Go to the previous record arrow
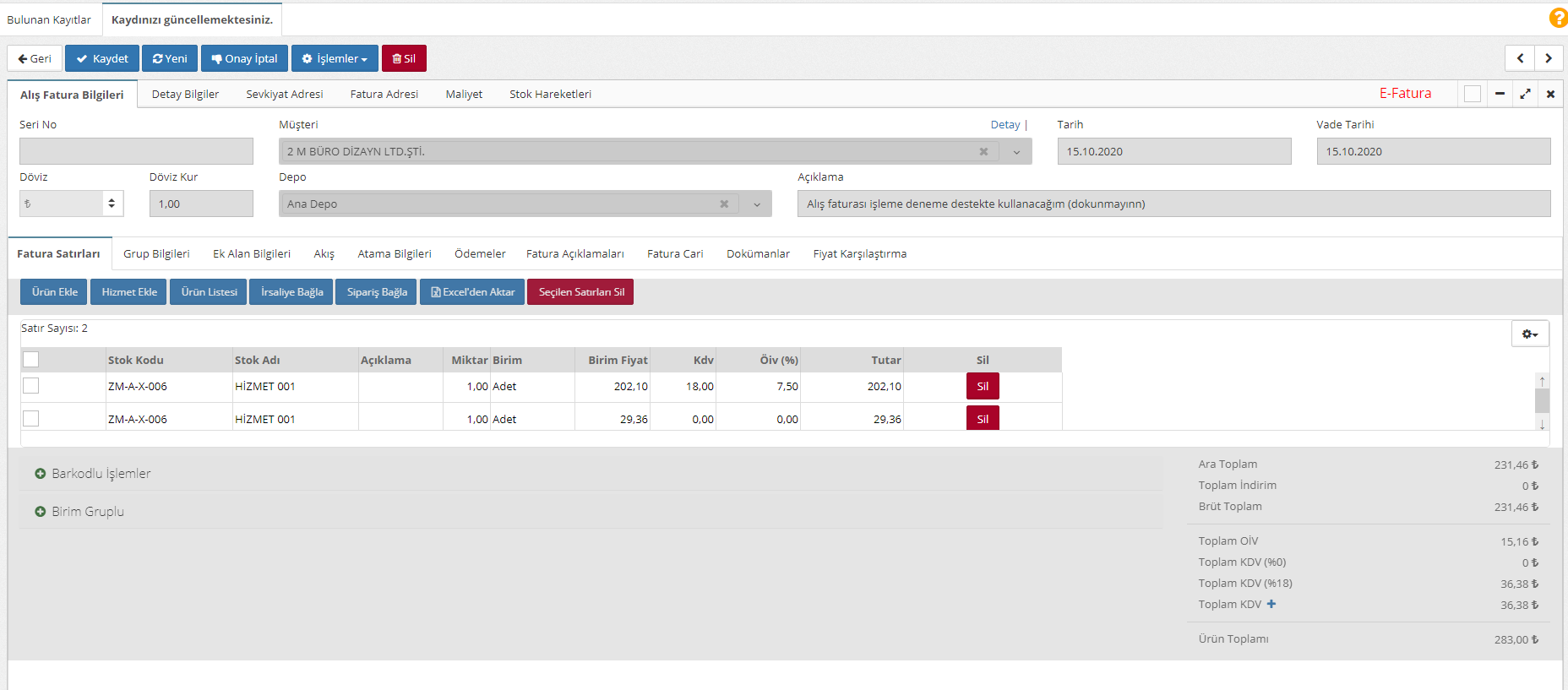1568x690 pixels. 1520,58
